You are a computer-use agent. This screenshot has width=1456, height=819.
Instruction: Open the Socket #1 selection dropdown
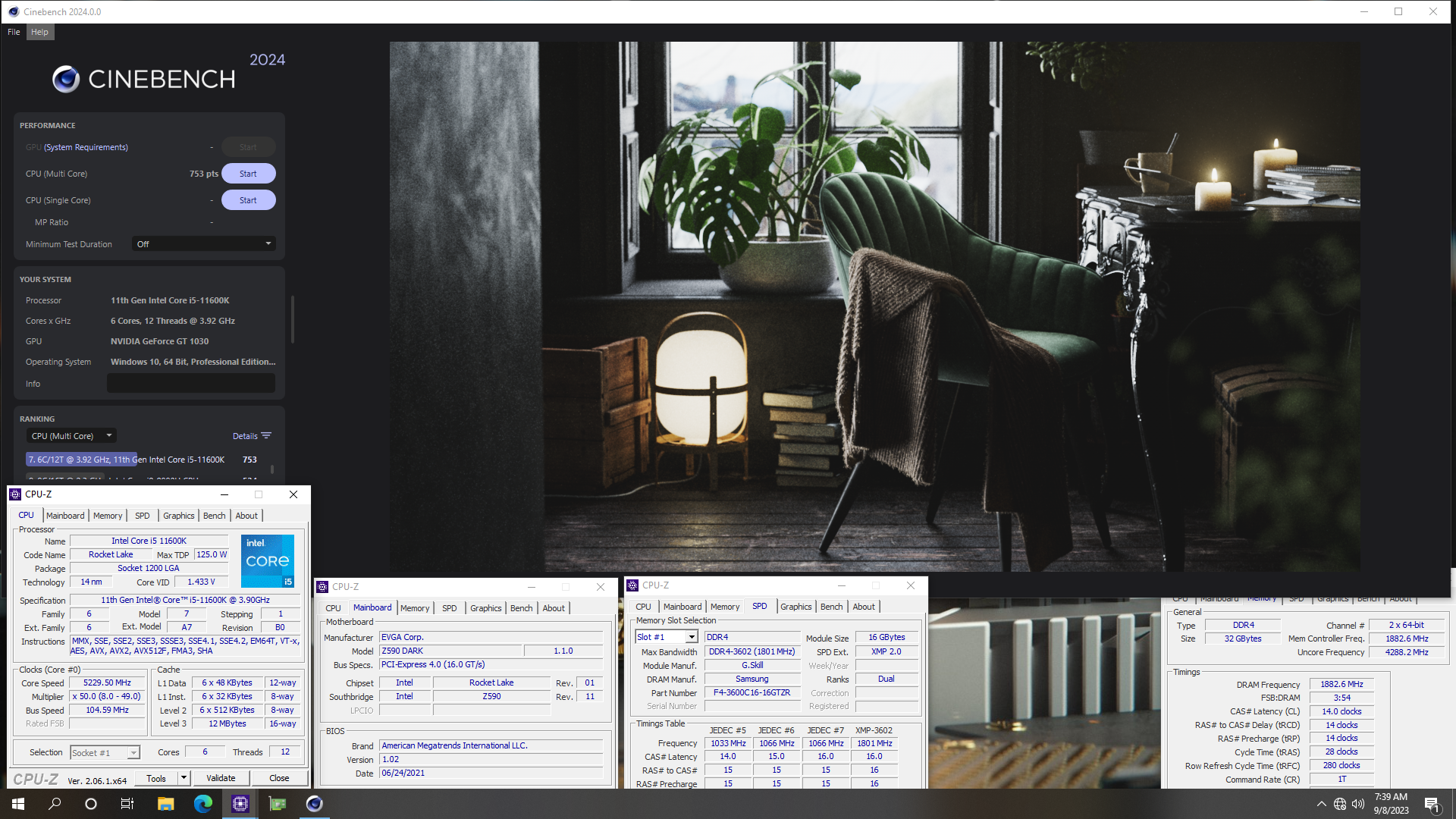105,752
